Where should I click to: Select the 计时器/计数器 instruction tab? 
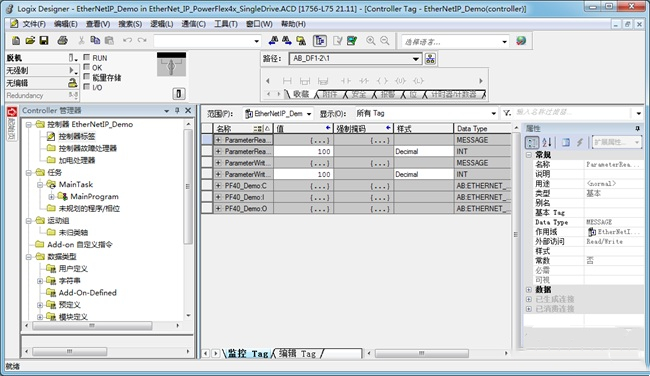coord(454,95)
